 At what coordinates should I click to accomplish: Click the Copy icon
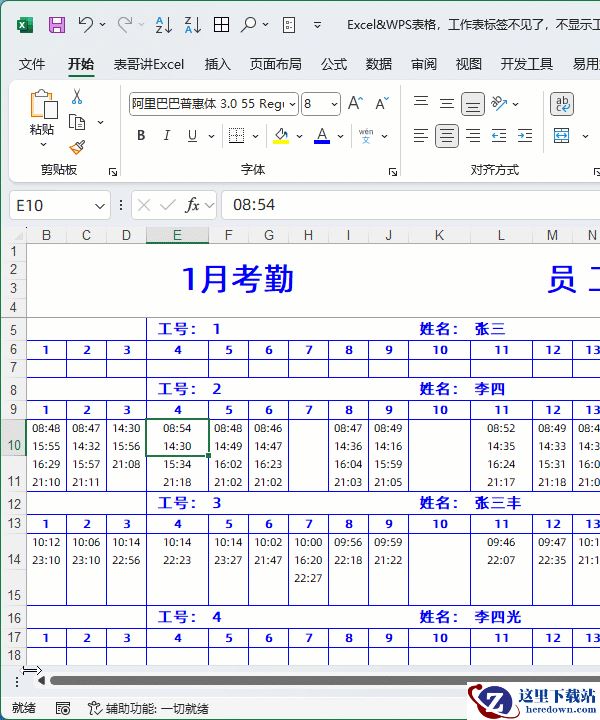(x=77, y=122)
